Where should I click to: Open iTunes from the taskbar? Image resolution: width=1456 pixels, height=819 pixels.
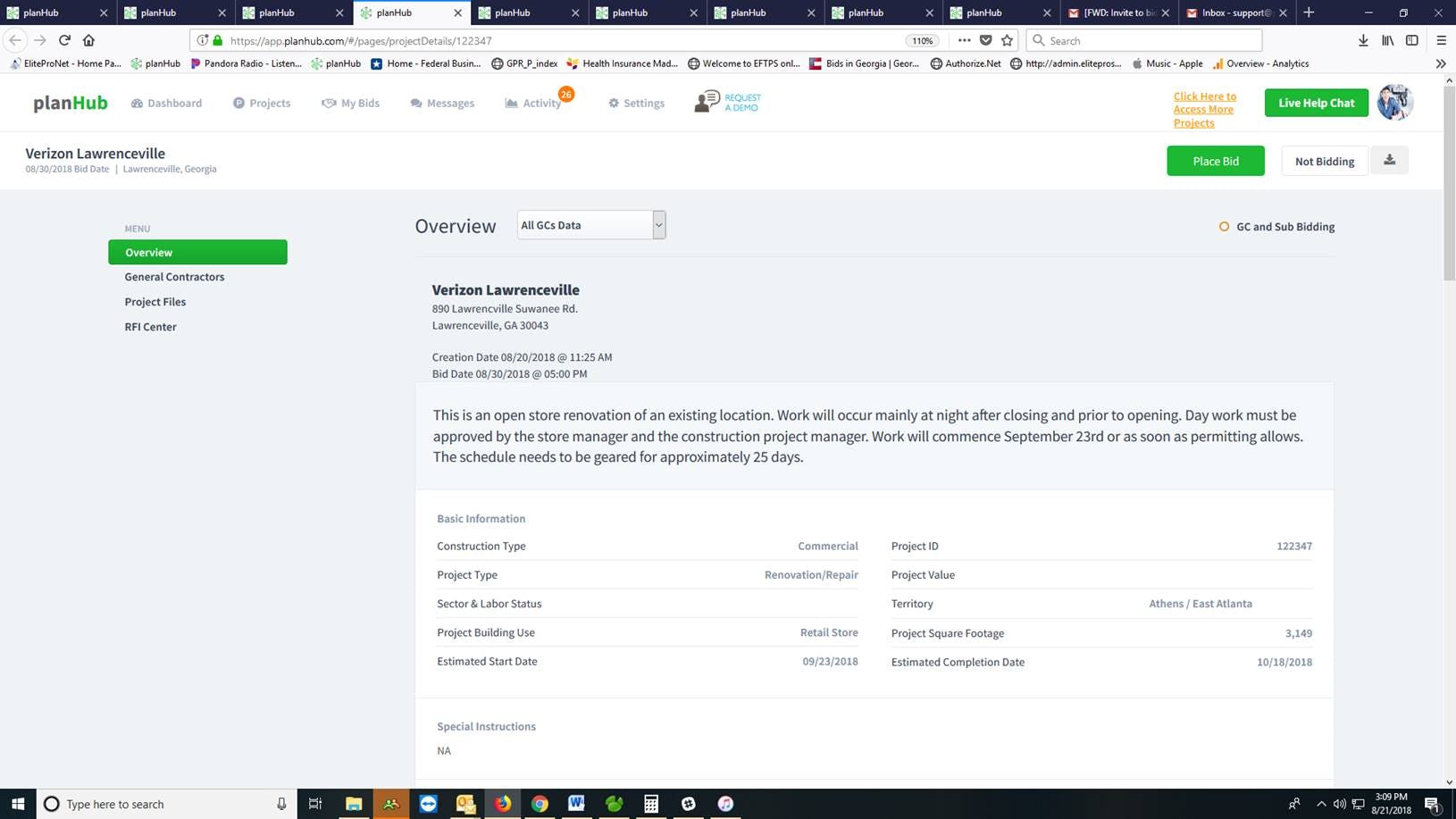[725, 804]
